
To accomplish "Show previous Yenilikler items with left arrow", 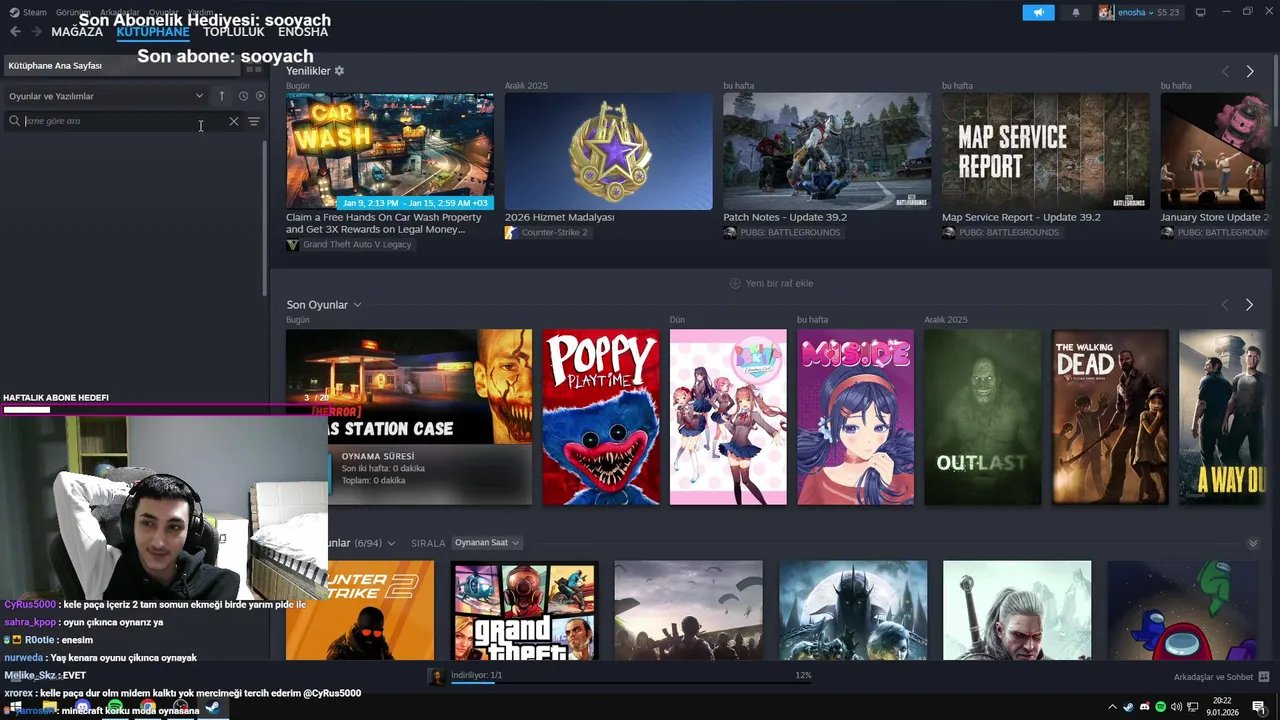I will point(1226,71).
